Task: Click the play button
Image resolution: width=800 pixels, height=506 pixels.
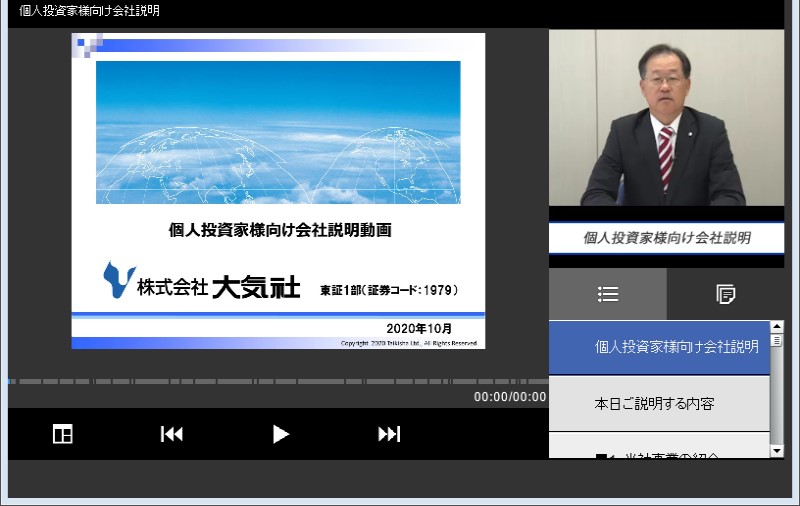Action: [x=281, y=434]
